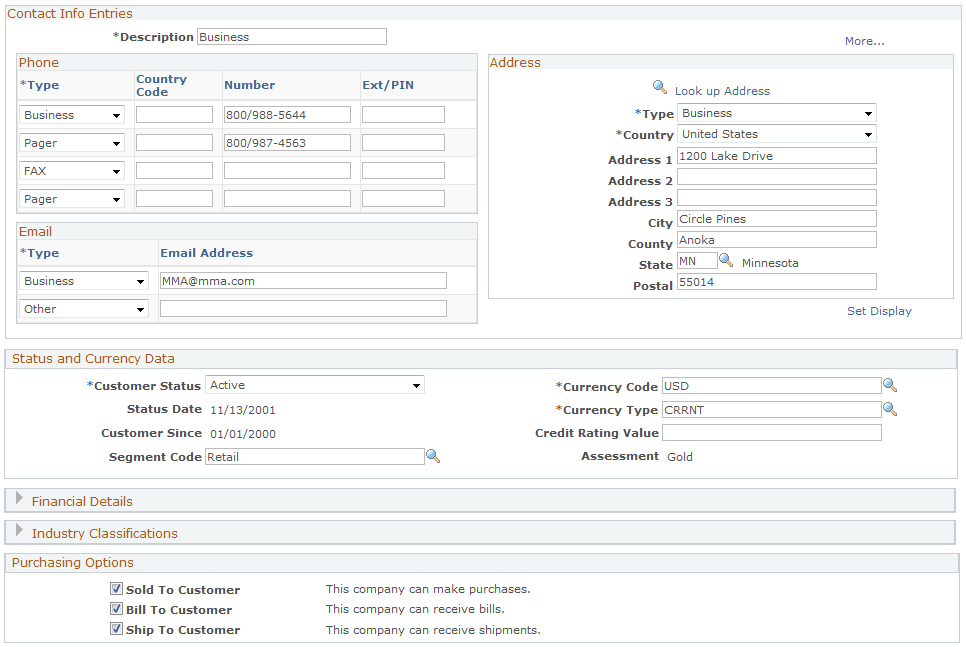
Task: Open the Currency Type lookup magnifier
Action: point(890,408)
